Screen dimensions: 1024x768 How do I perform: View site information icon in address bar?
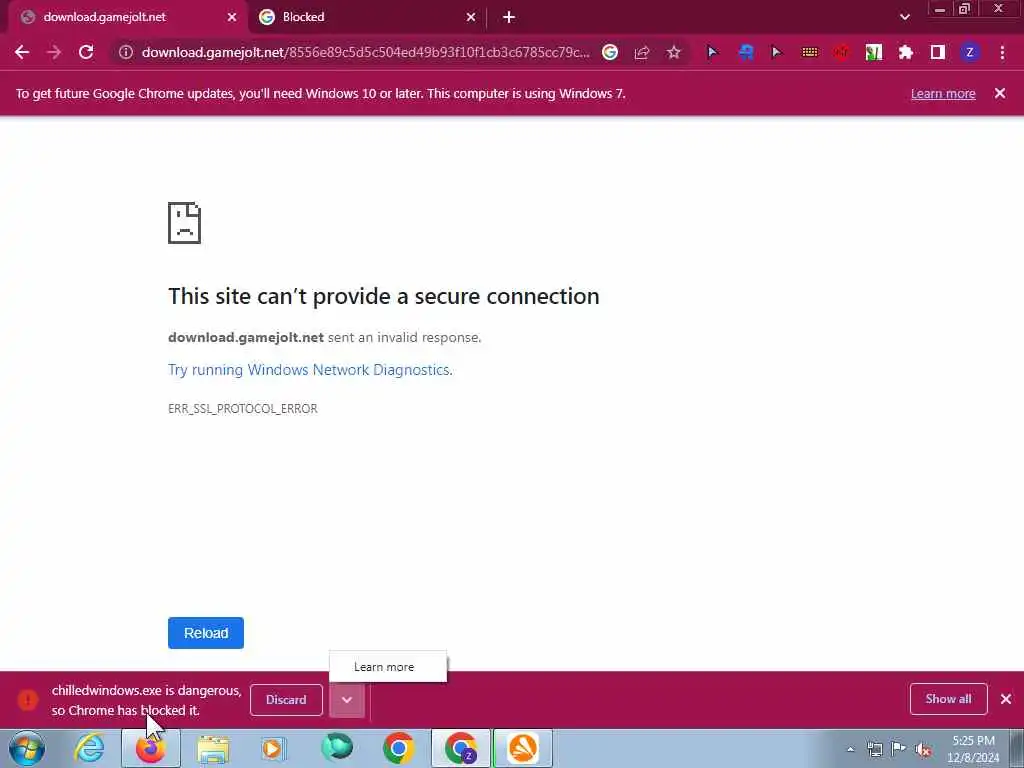pyautogui.click(x=125, y=52)
